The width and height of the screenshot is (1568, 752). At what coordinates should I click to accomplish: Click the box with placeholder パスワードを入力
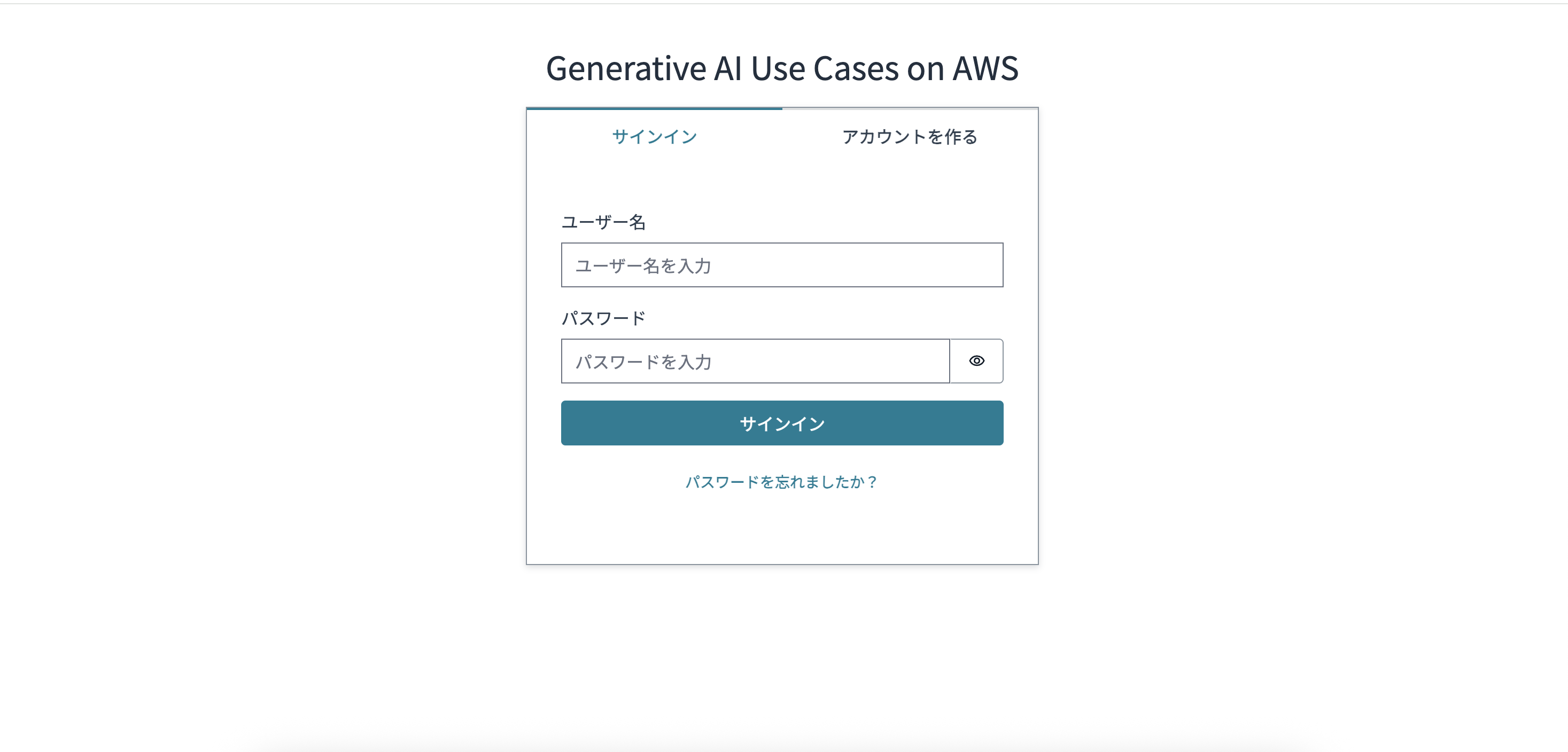755,362
